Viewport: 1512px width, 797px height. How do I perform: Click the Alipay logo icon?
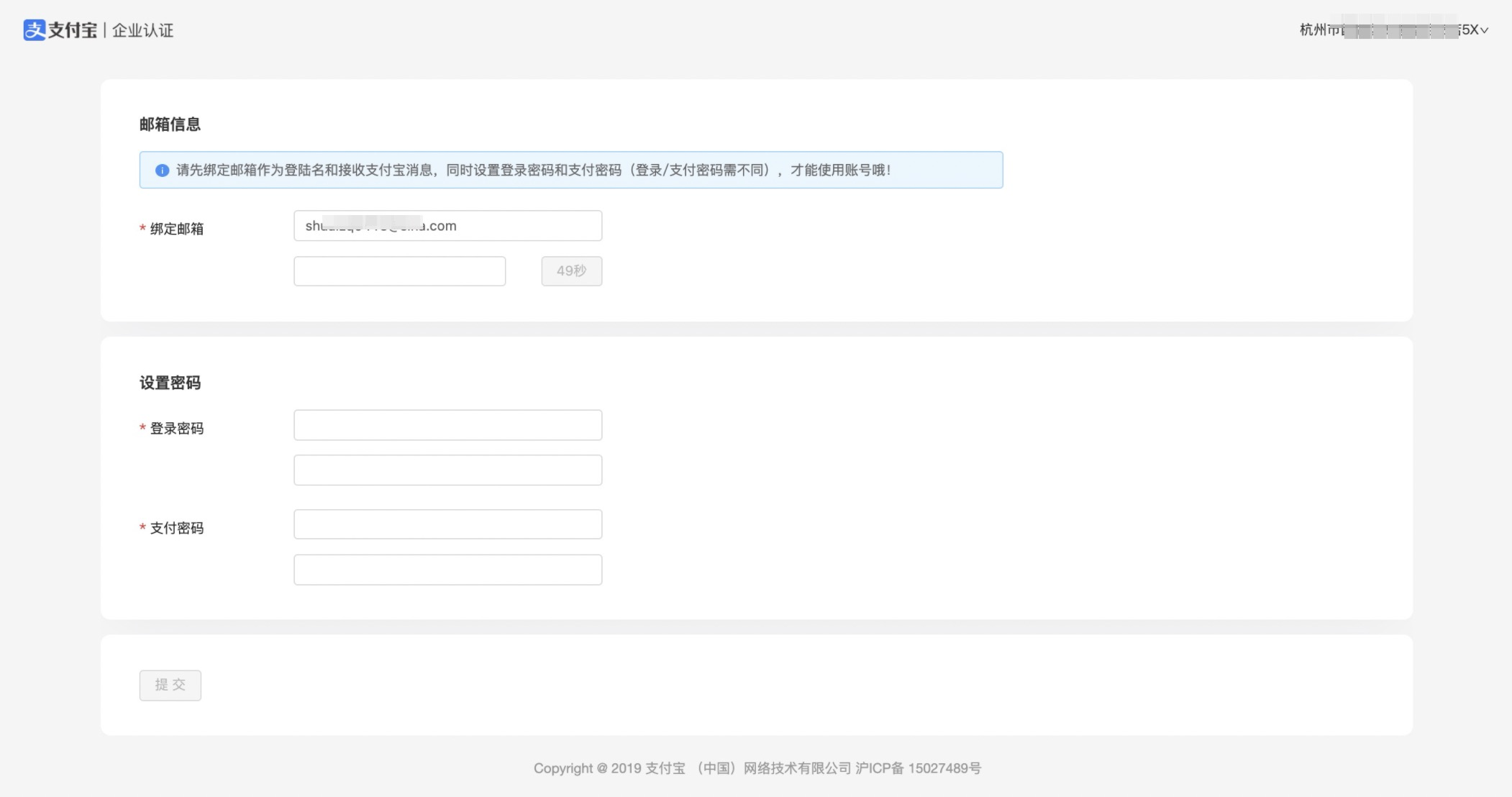click(34, 30)
